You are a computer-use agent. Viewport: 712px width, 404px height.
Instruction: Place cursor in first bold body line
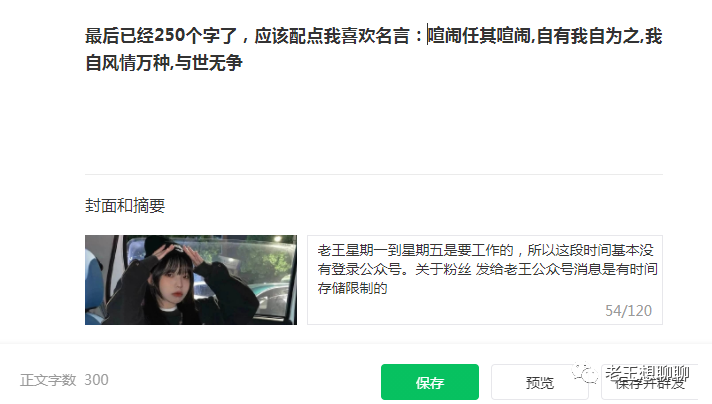tap(373, 35)
